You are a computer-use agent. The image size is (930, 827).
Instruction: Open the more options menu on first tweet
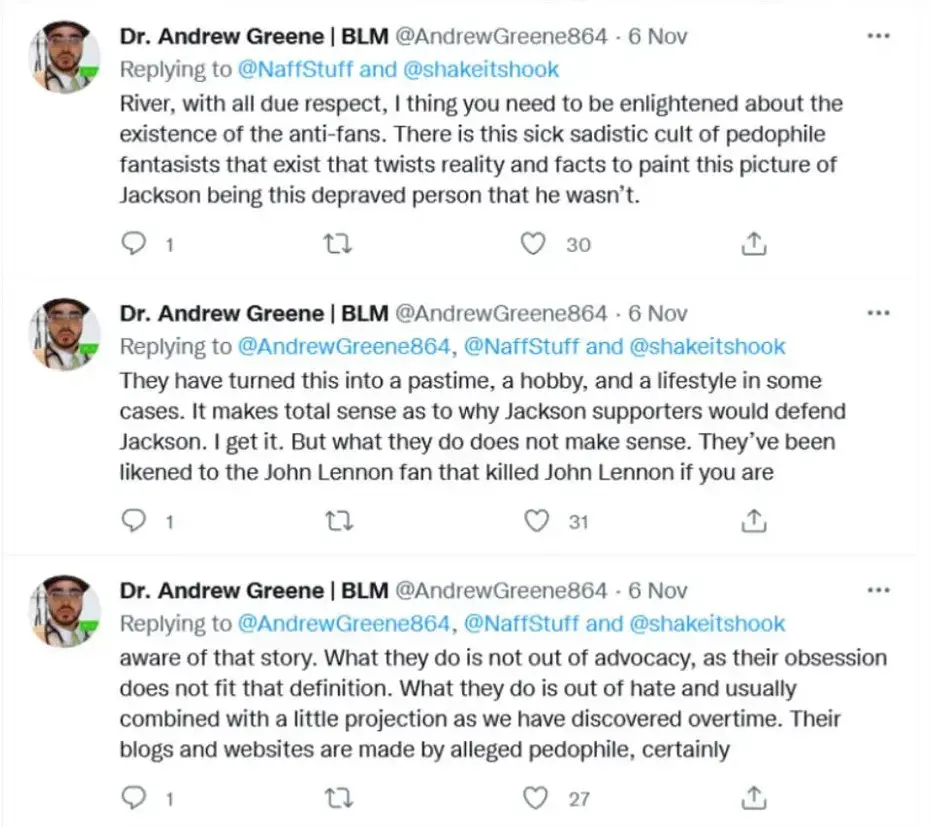click(x=877, y=37)
